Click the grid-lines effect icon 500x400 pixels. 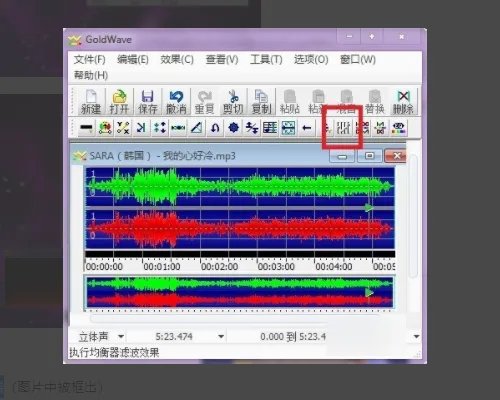pos(270,128)
